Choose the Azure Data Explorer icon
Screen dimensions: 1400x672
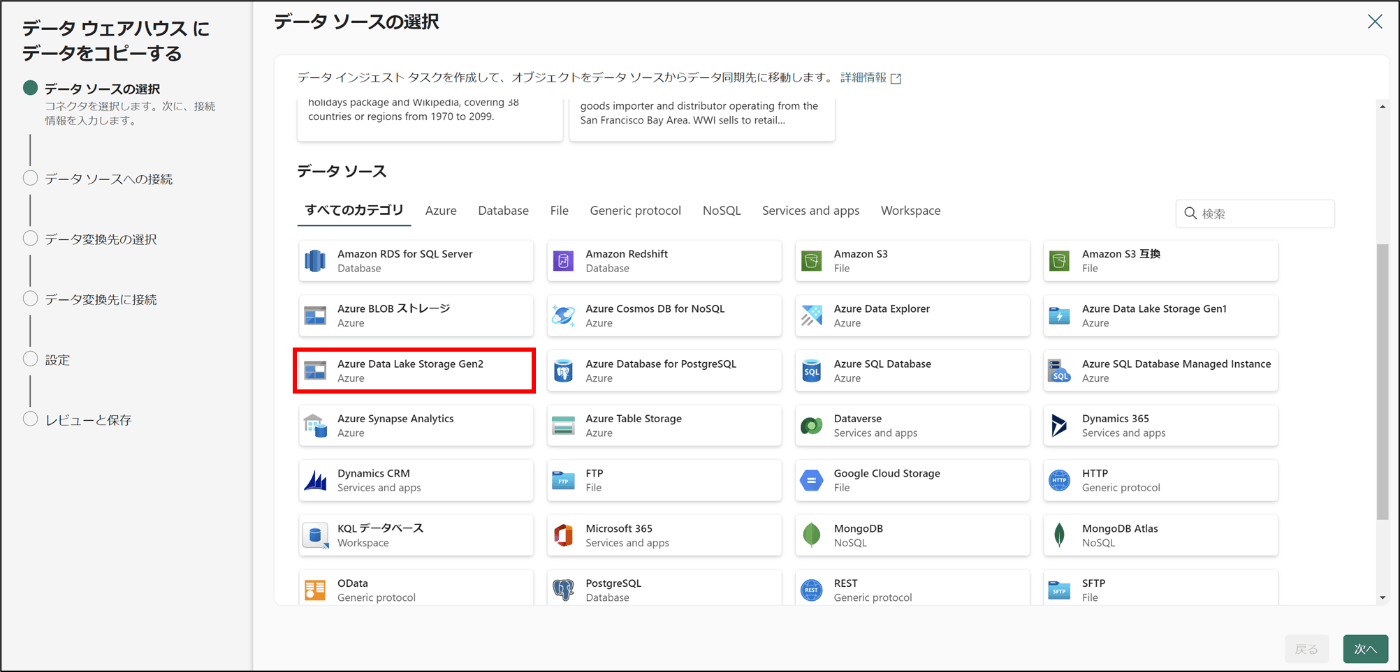click(x=811, y=317)
